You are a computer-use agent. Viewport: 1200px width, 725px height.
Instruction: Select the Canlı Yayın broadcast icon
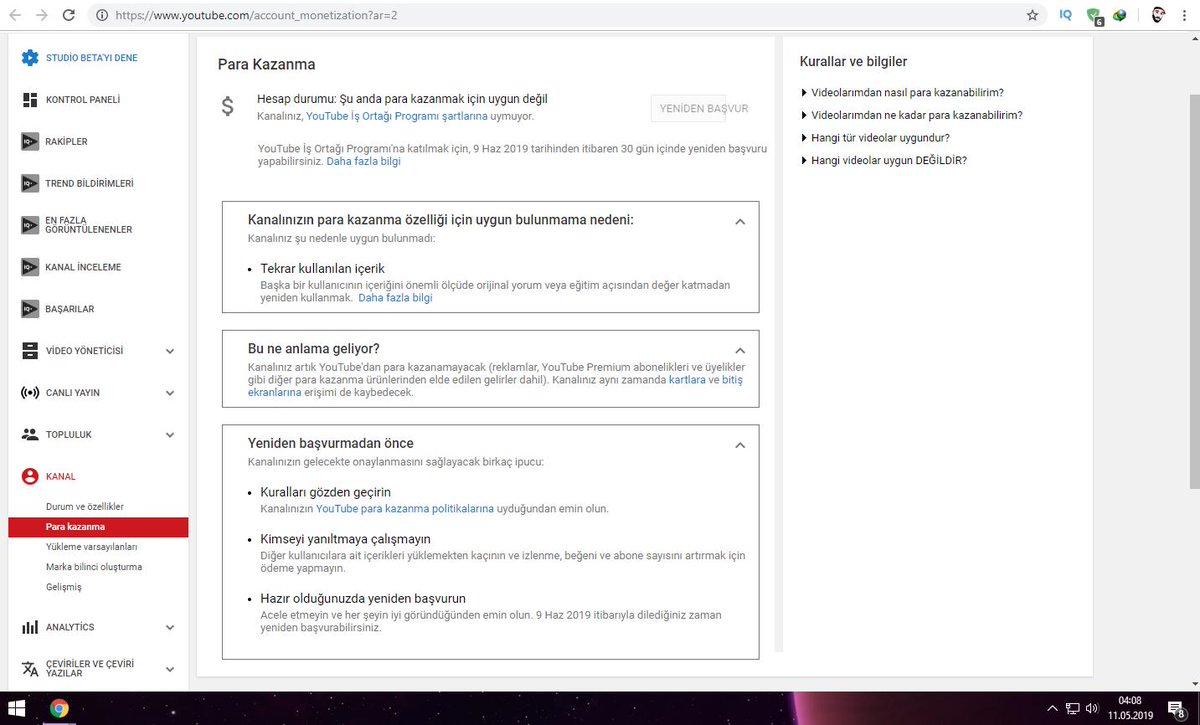click(x=30, y=393)
